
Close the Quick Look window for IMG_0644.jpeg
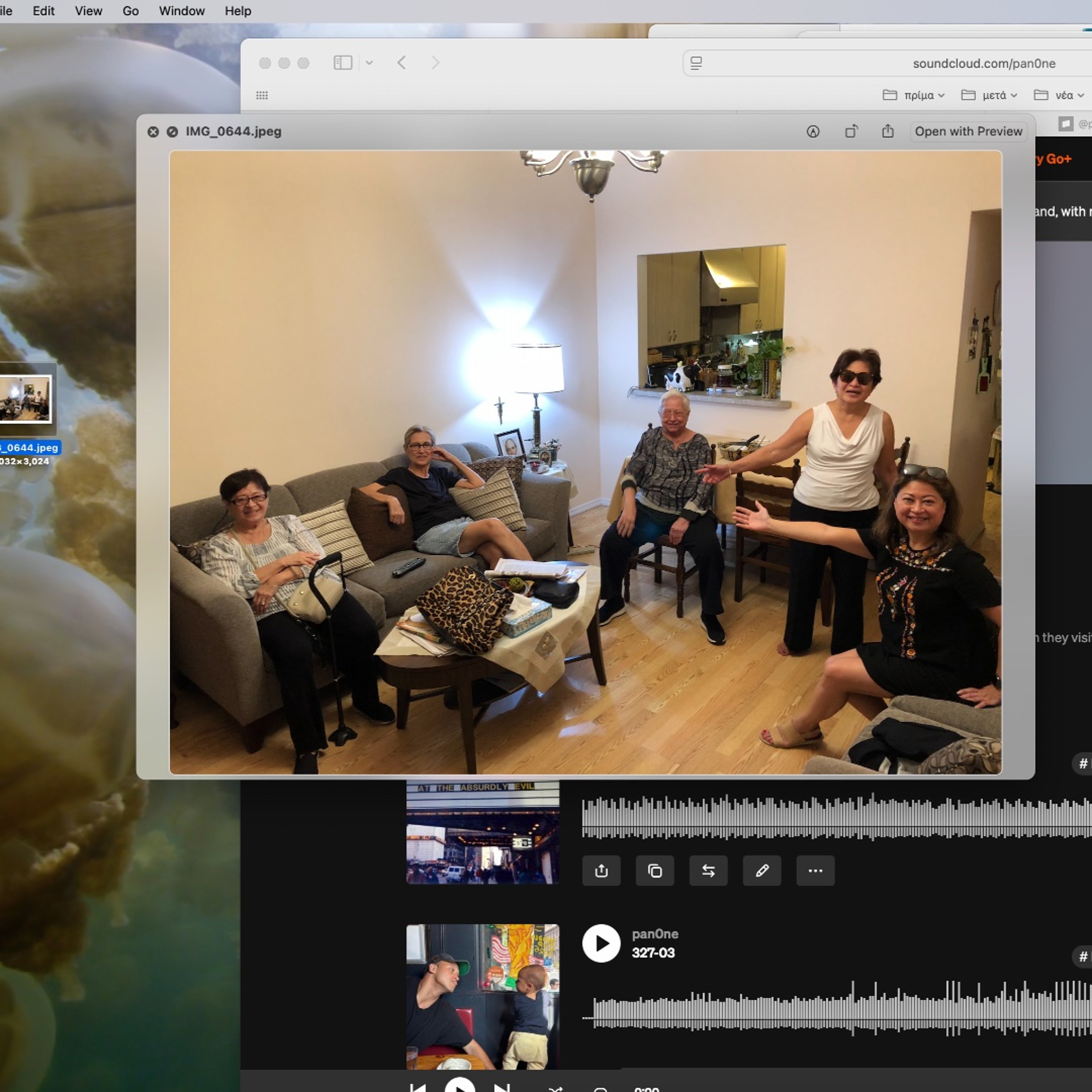pyautogui.click(x=153, y=132)
